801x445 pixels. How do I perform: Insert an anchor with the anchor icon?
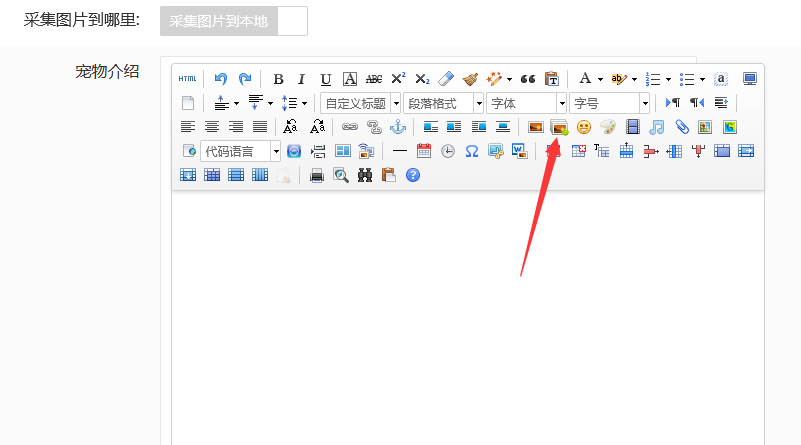pos(397,127)
